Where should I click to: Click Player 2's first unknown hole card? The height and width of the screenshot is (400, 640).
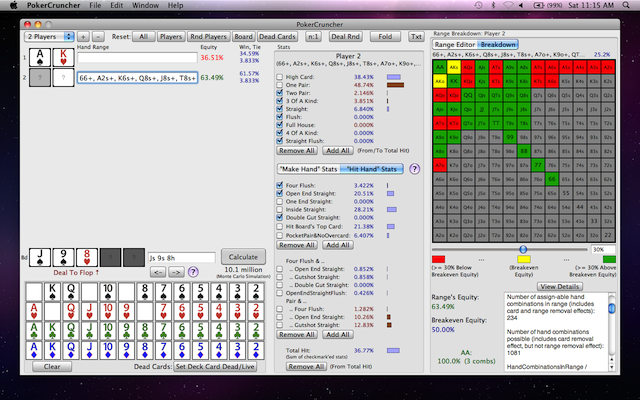click(x=40, y=78)
